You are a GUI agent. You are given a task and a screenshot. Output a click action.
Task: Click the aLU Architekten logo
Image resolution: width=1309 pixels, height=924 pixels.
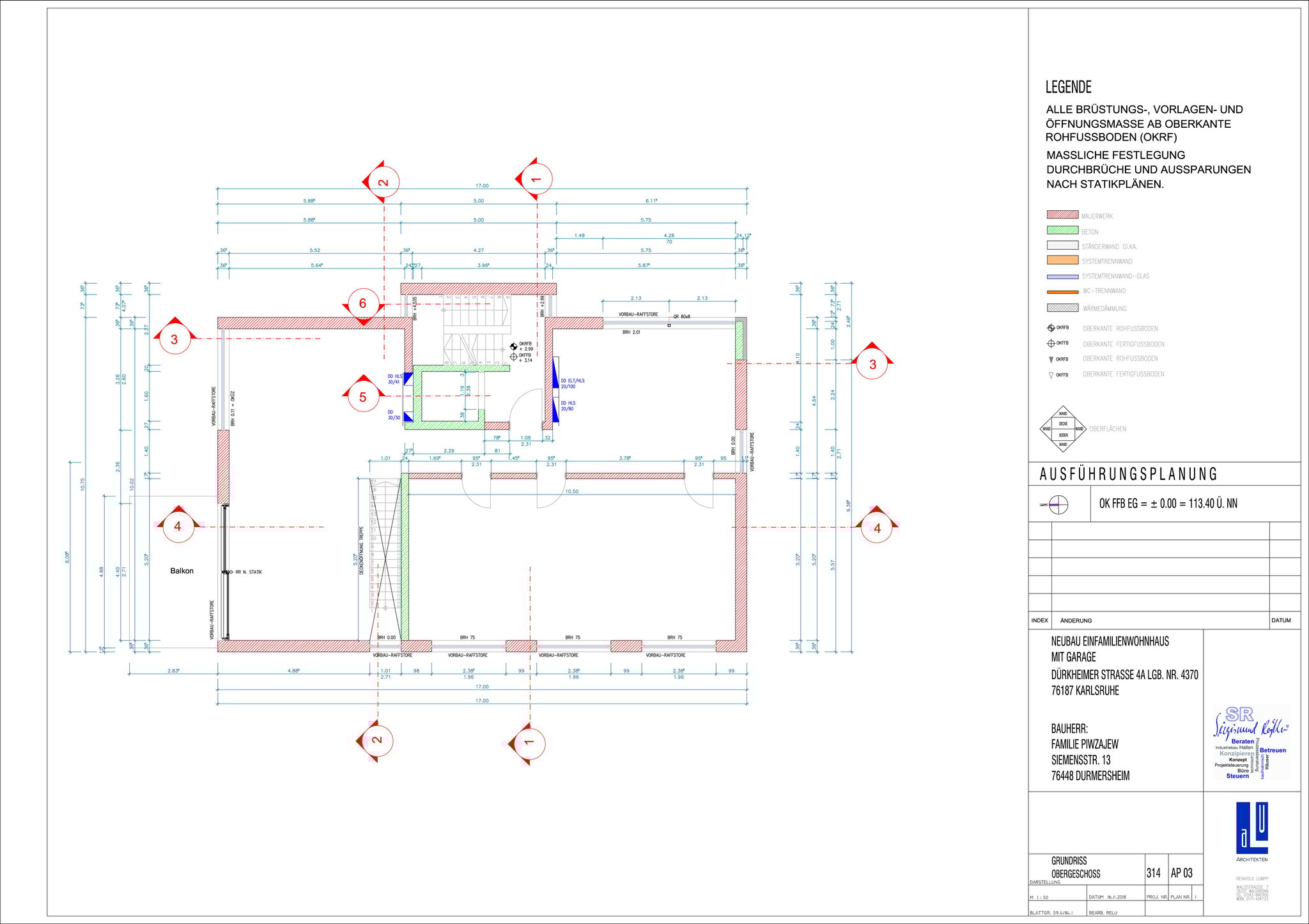coord(1251,829)
